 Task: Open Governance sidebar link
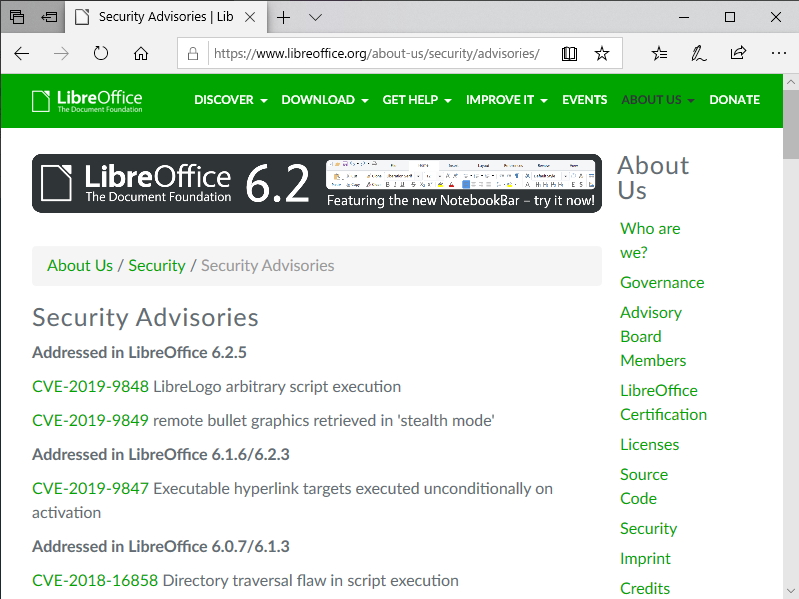click(662, 283)
